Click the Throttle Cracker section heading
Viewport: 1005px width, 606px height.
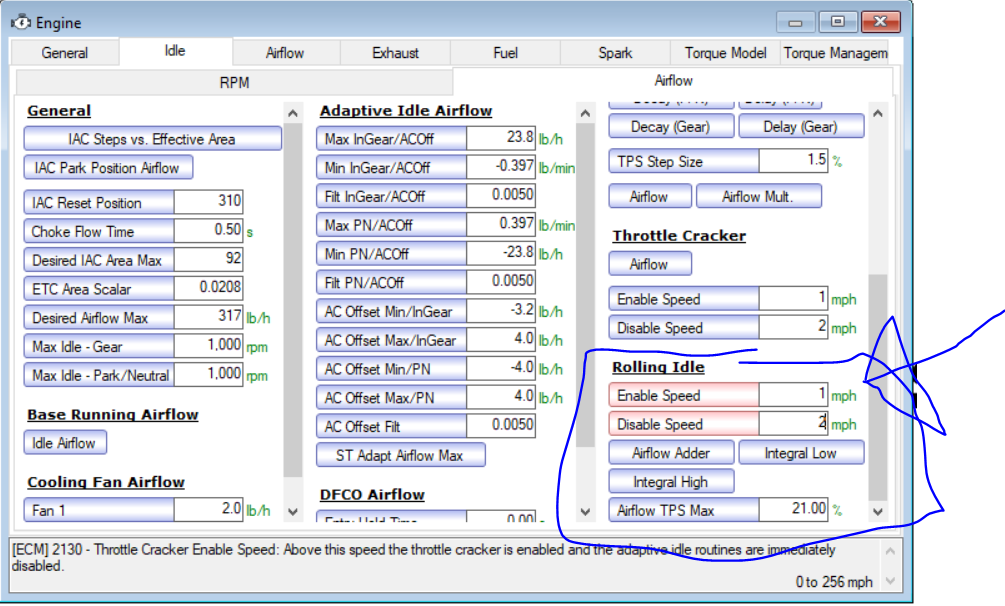679,235
